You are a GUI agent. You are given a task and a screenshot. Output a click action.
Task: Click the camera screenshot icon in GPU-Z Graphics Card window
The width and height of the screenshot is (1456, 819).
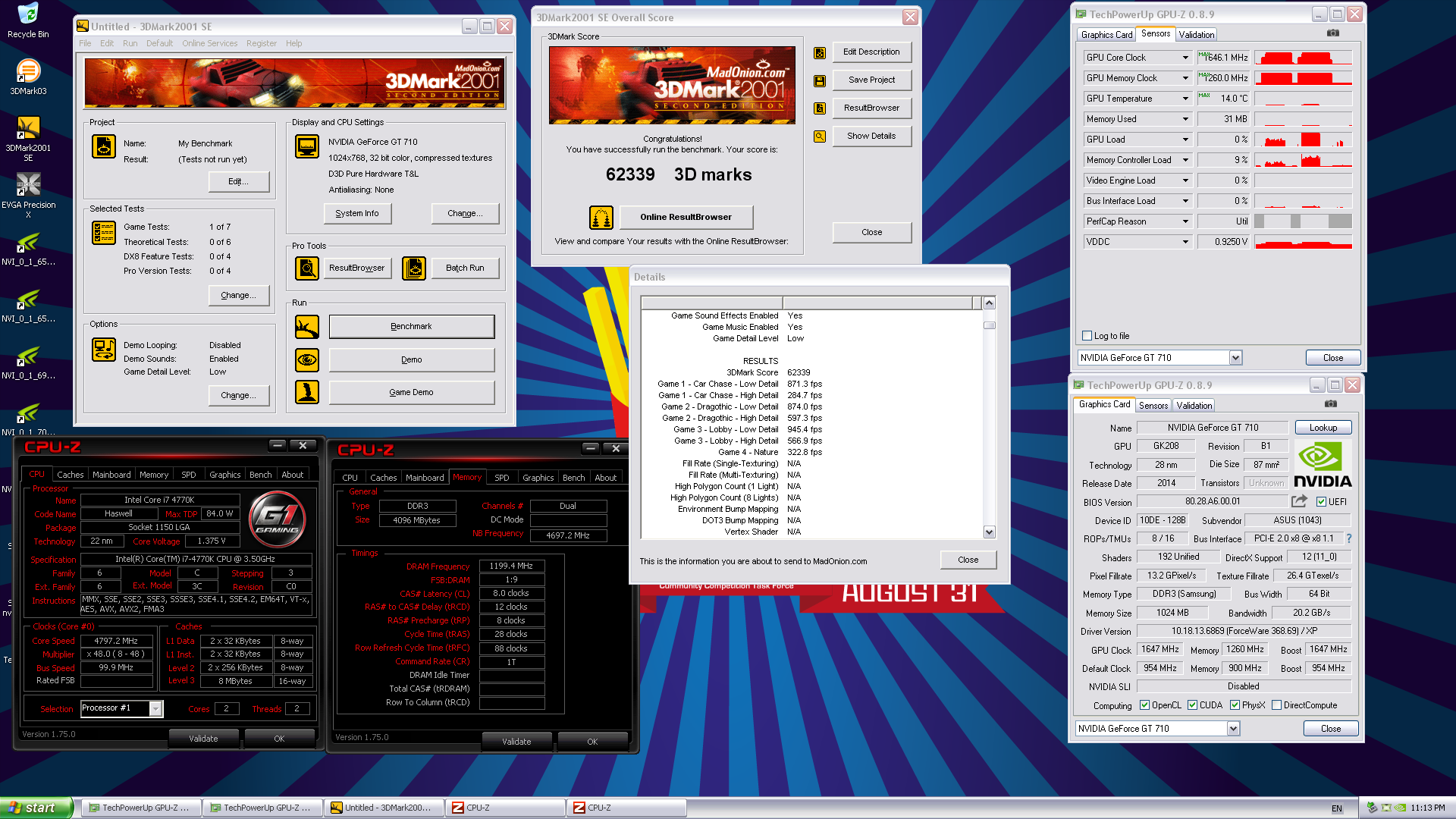pos(1331,403)
